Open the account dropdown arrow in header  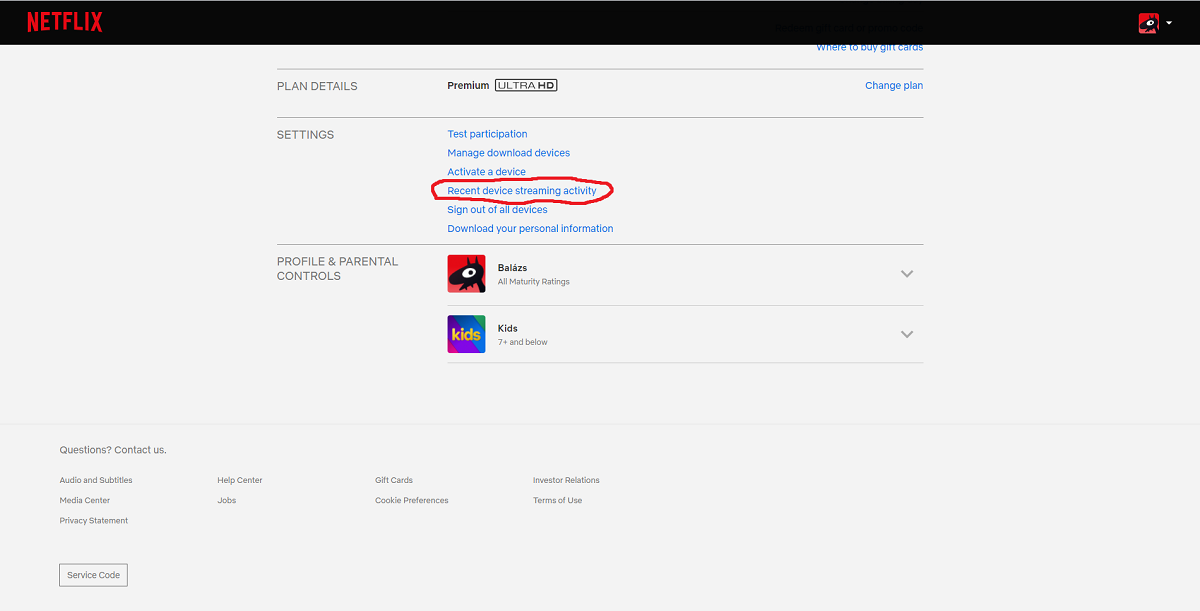[x=1169, y=23]
